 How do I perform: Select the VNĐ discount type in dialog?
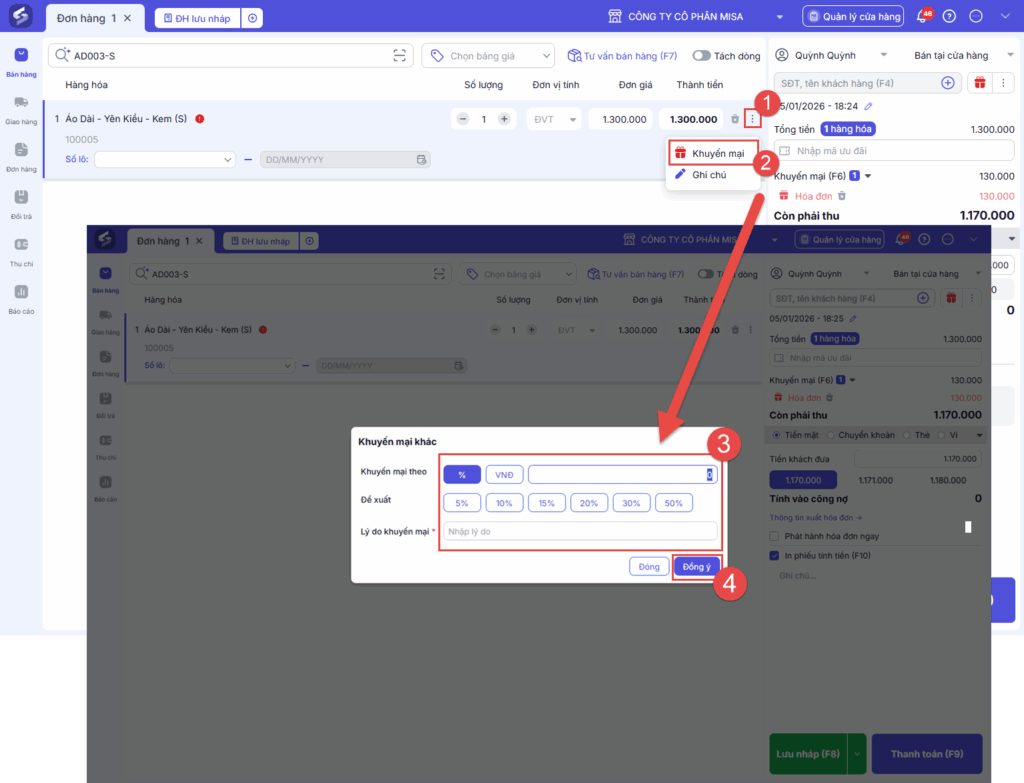point(504,475)
